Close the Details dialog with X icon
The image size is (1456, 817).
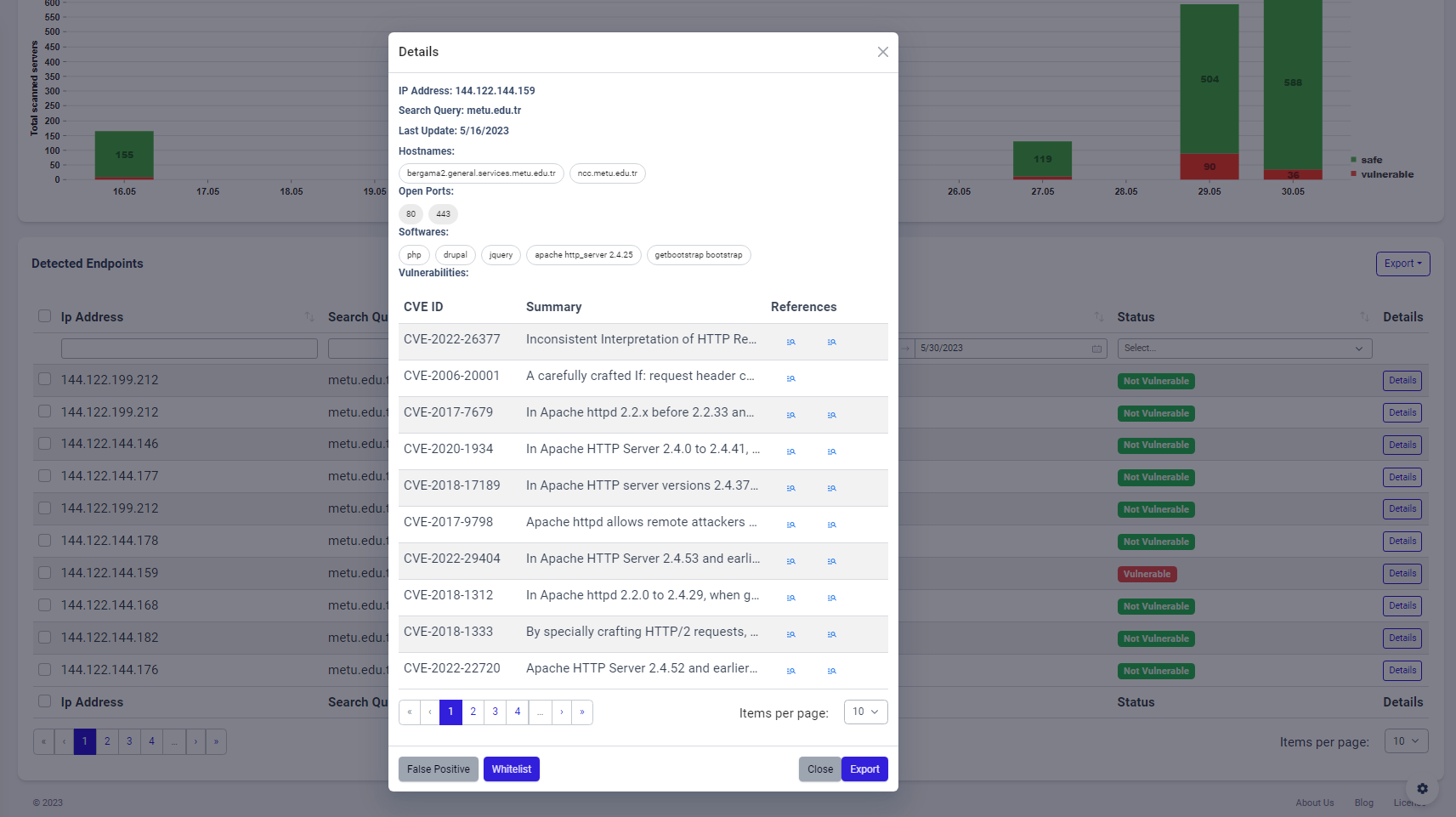click(883, 52)
